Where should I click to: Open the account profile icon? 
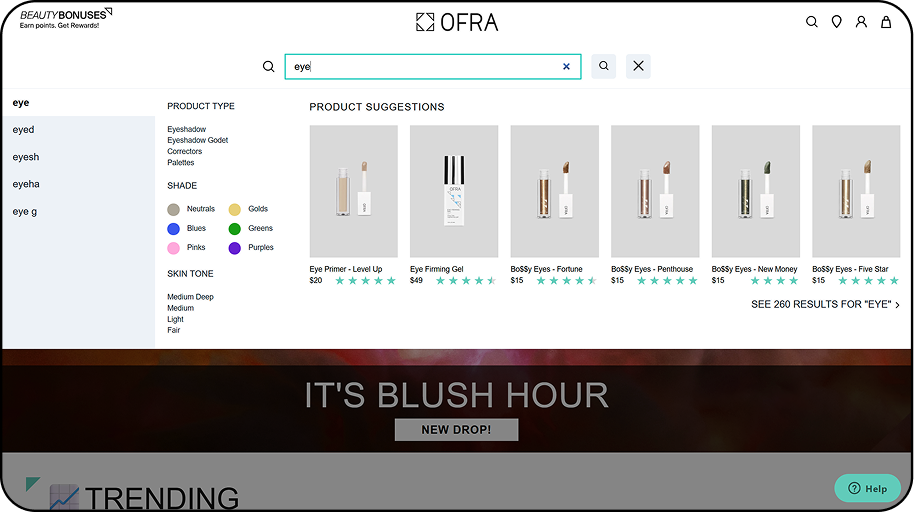pyautogui.click(x=861, y=22)
